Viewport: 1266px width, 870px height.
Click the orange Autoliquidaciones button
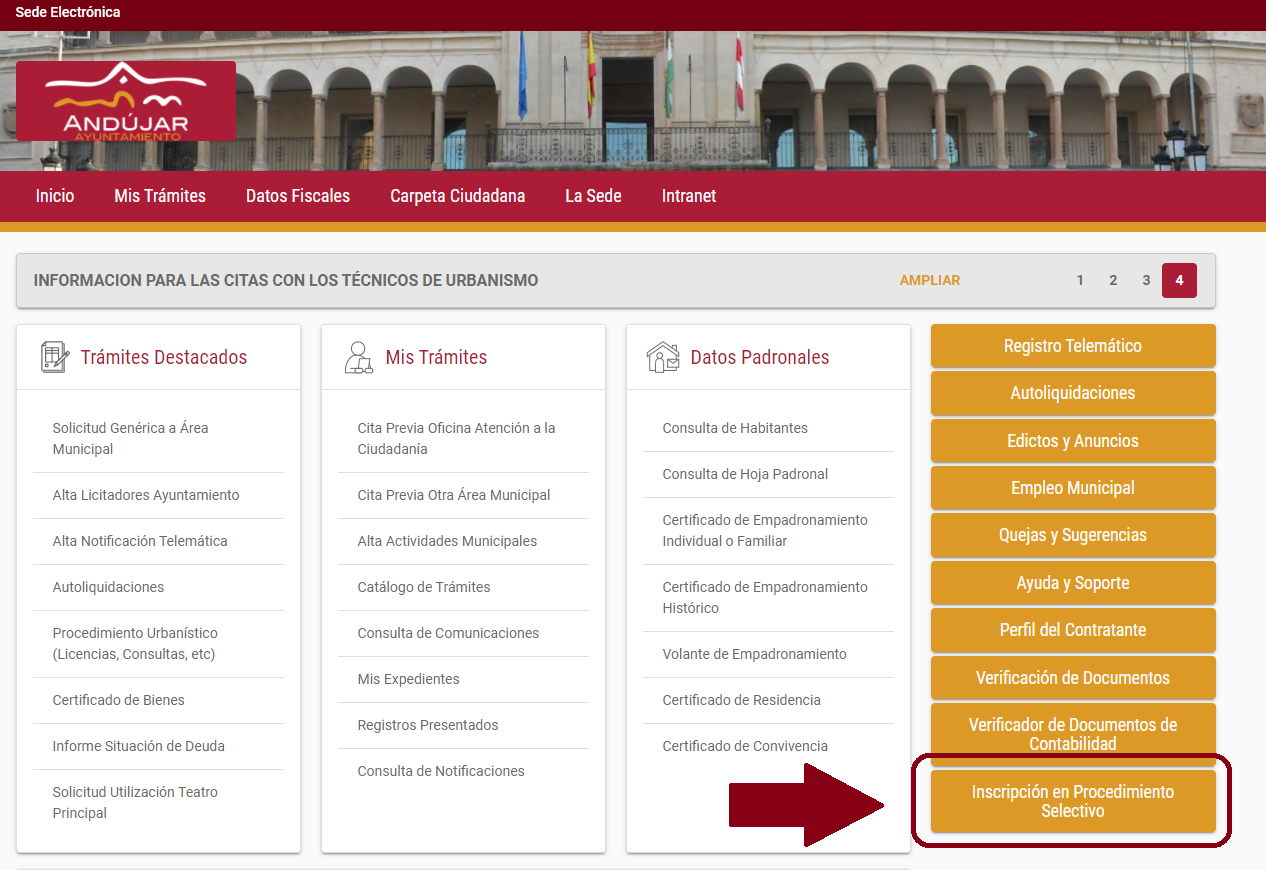pos(1073,393)
